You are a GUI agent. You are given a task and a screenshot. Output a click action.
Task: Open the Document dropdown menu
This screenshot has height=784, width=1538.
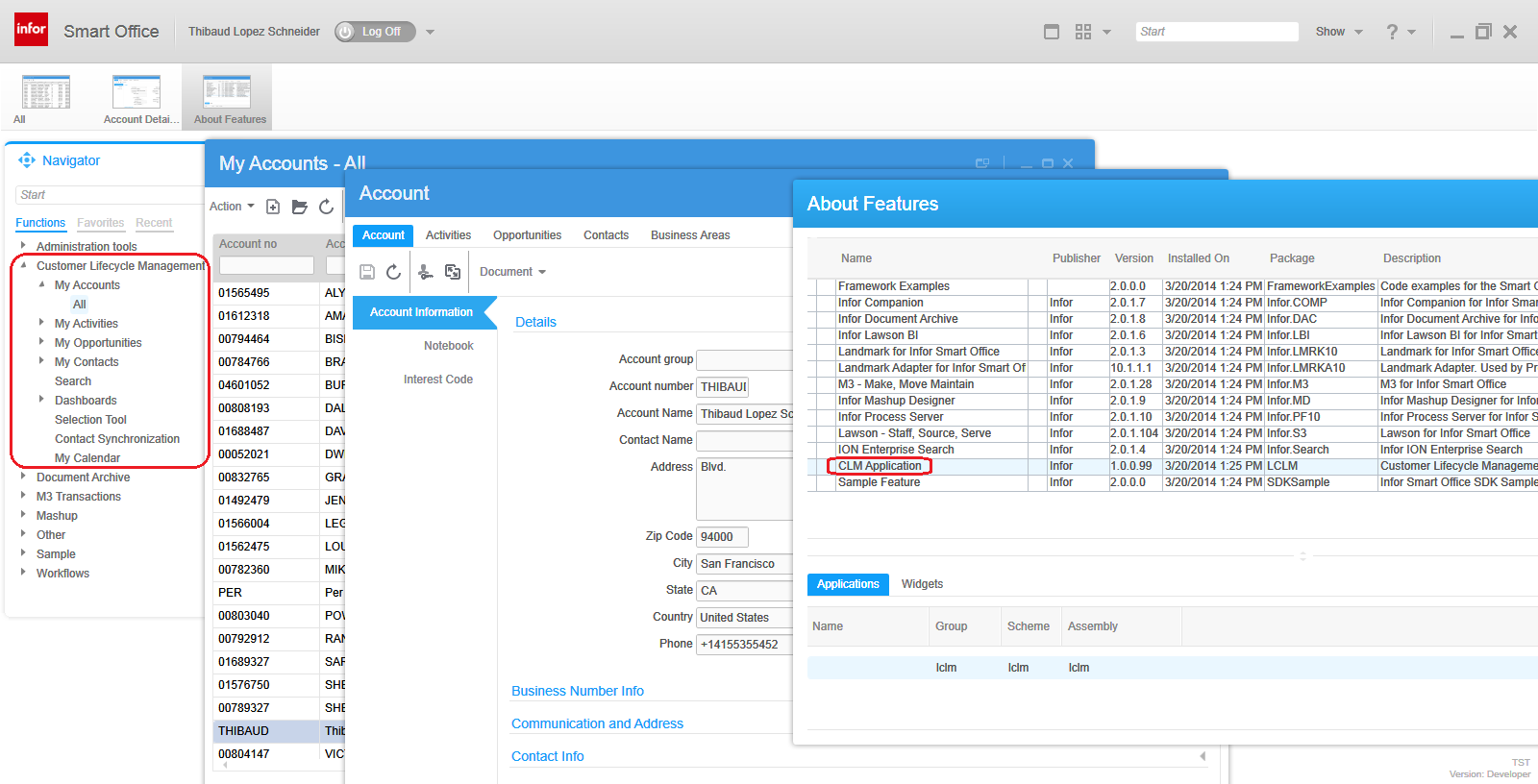coord(512,272)
